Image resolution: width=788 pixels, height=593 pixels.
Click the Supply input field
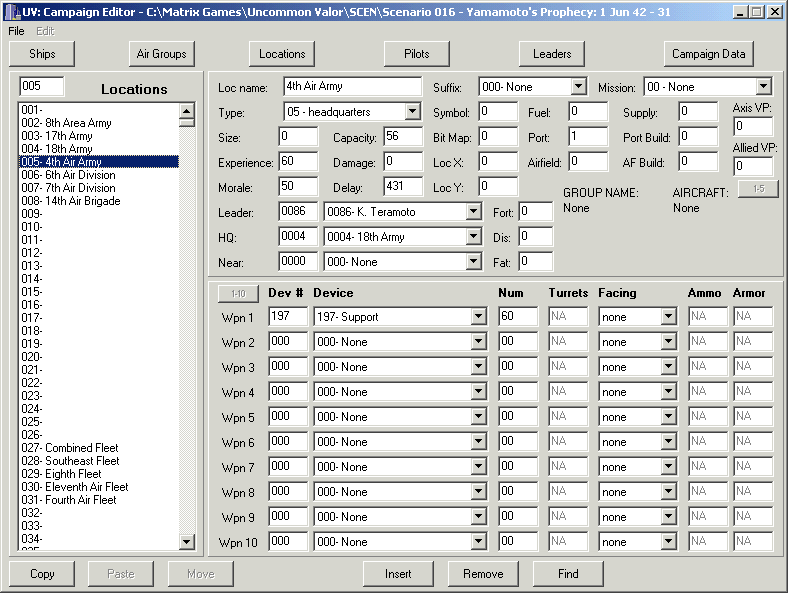[698, 111]
